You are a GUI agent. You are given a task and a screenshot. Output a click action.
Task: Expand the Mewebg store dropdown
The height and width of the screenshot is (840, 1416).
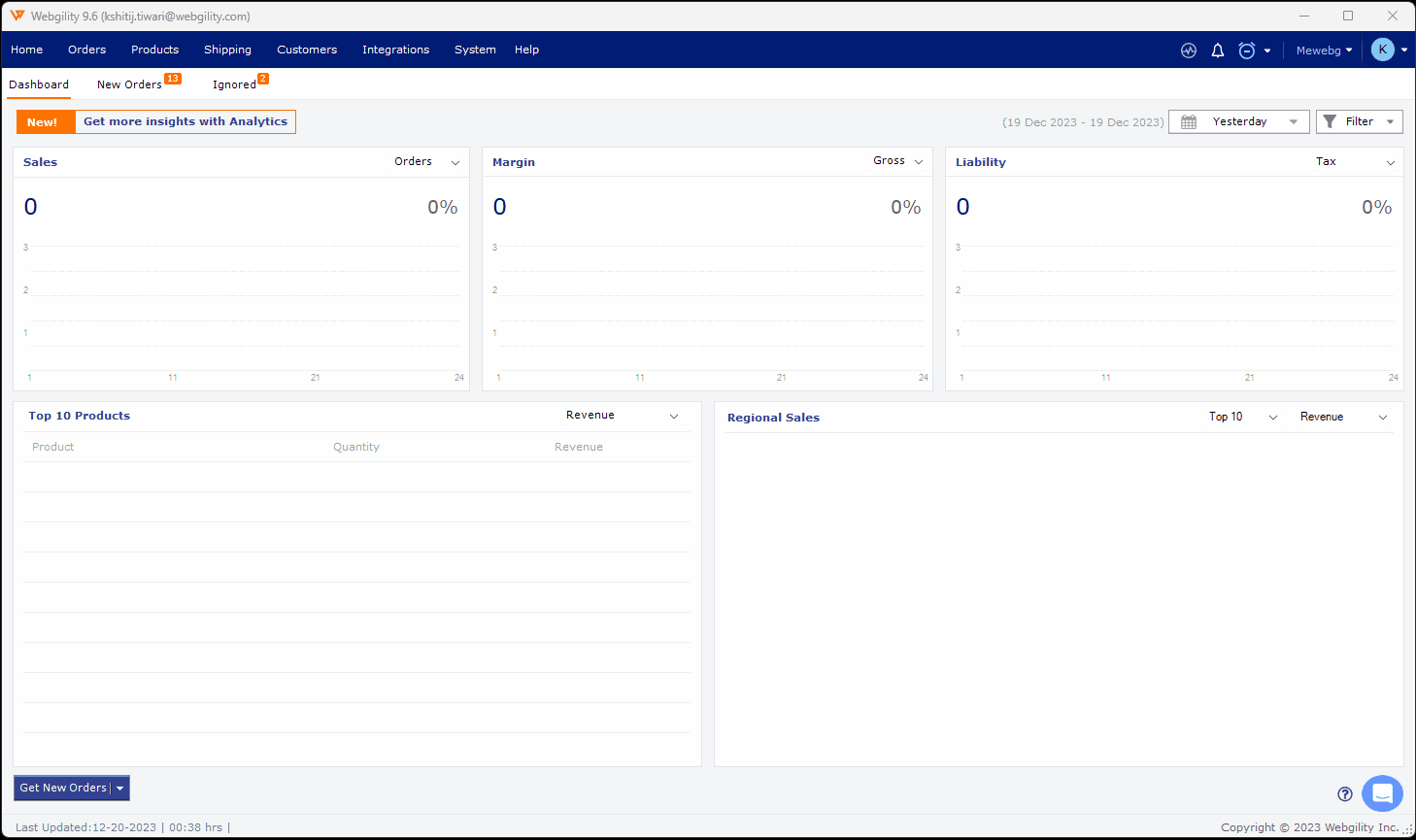tap(1324, 50)
